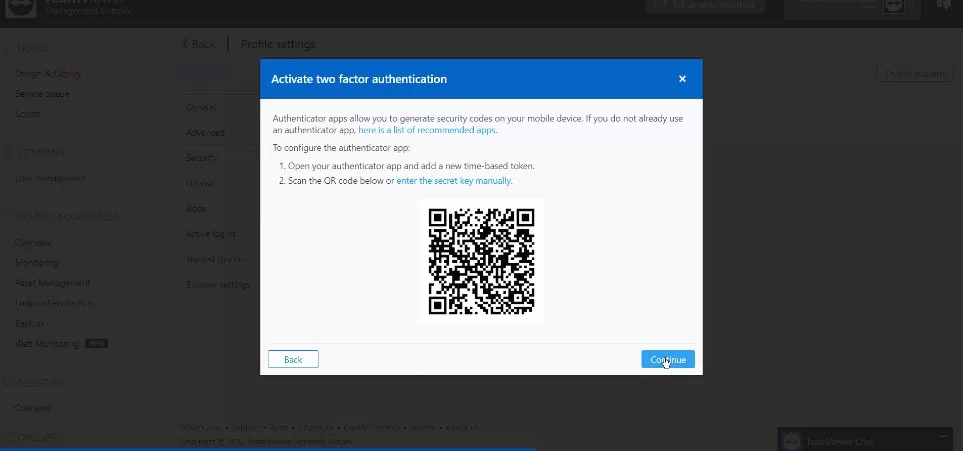Click the TeamViewer logo icon
The image size is (963, 451).
point(21,7)
